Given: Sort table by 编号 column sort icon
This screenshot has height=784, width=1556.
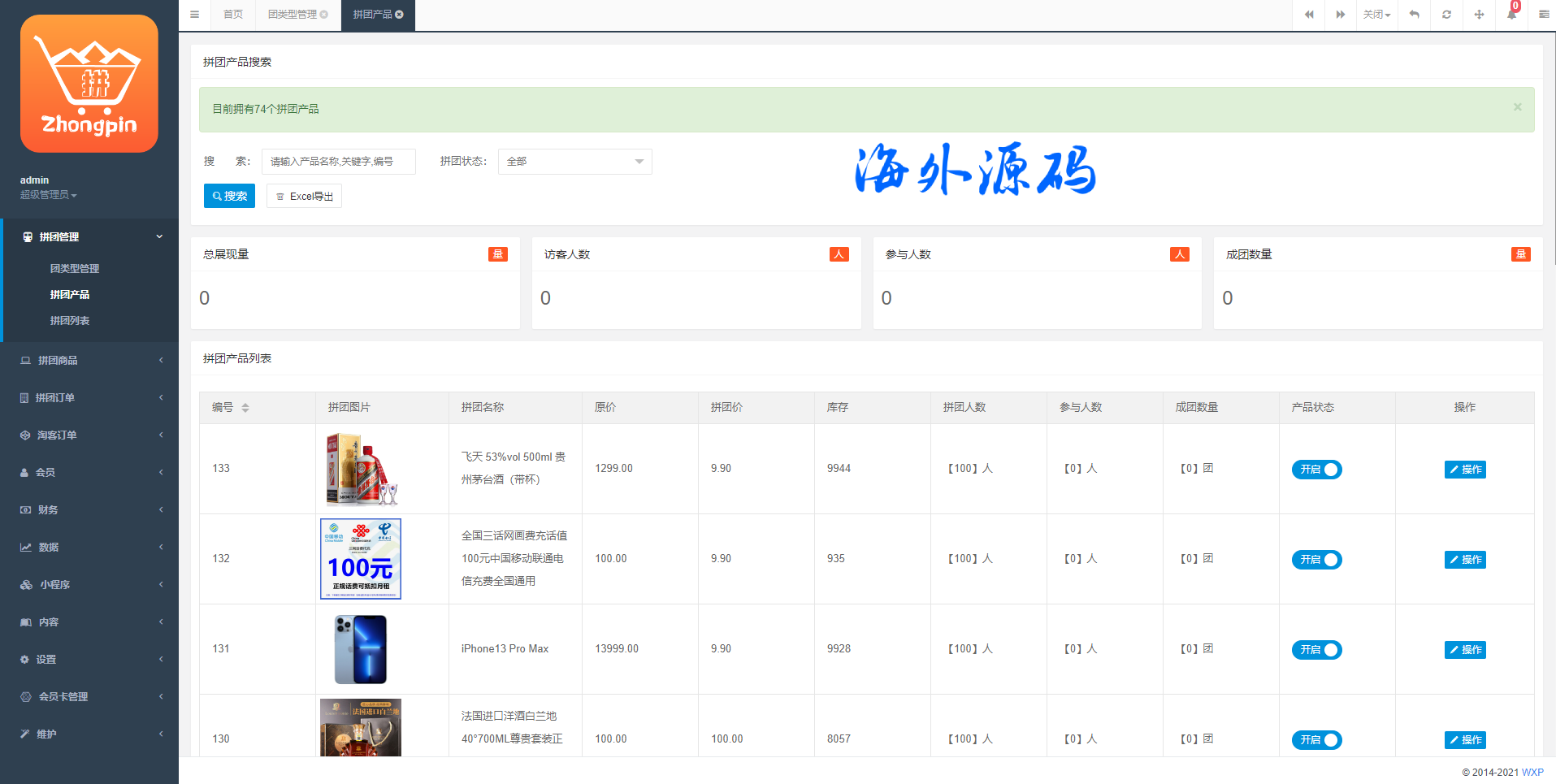Looking at the screenshot, I should pos(245,408).
